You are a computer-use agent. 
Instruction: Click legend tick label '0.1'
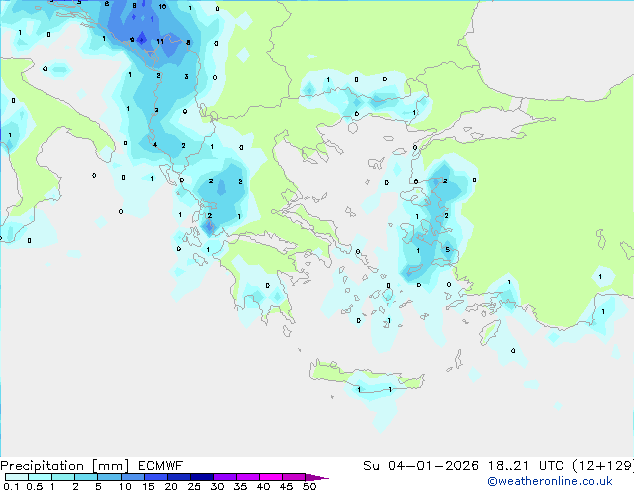[x=11, y=486]
